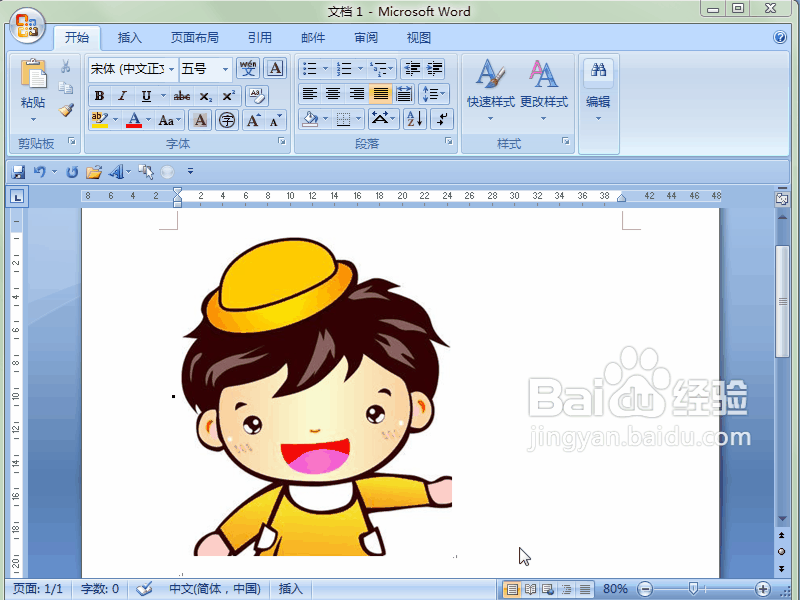Click the sort (A-Z) icon in Paragraph group
800x600 pixels.
[414, 118]
